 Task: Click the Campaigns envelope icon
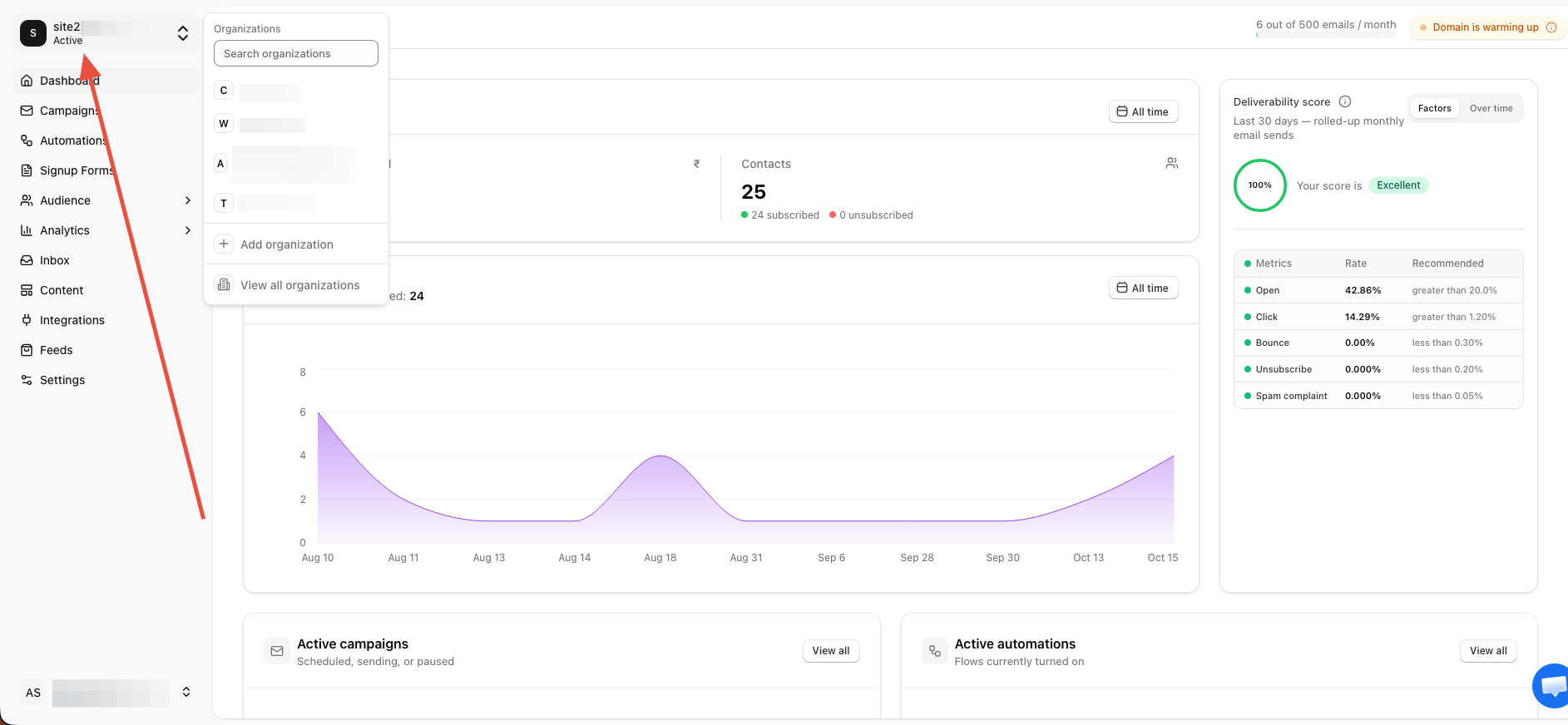(27, 111)
